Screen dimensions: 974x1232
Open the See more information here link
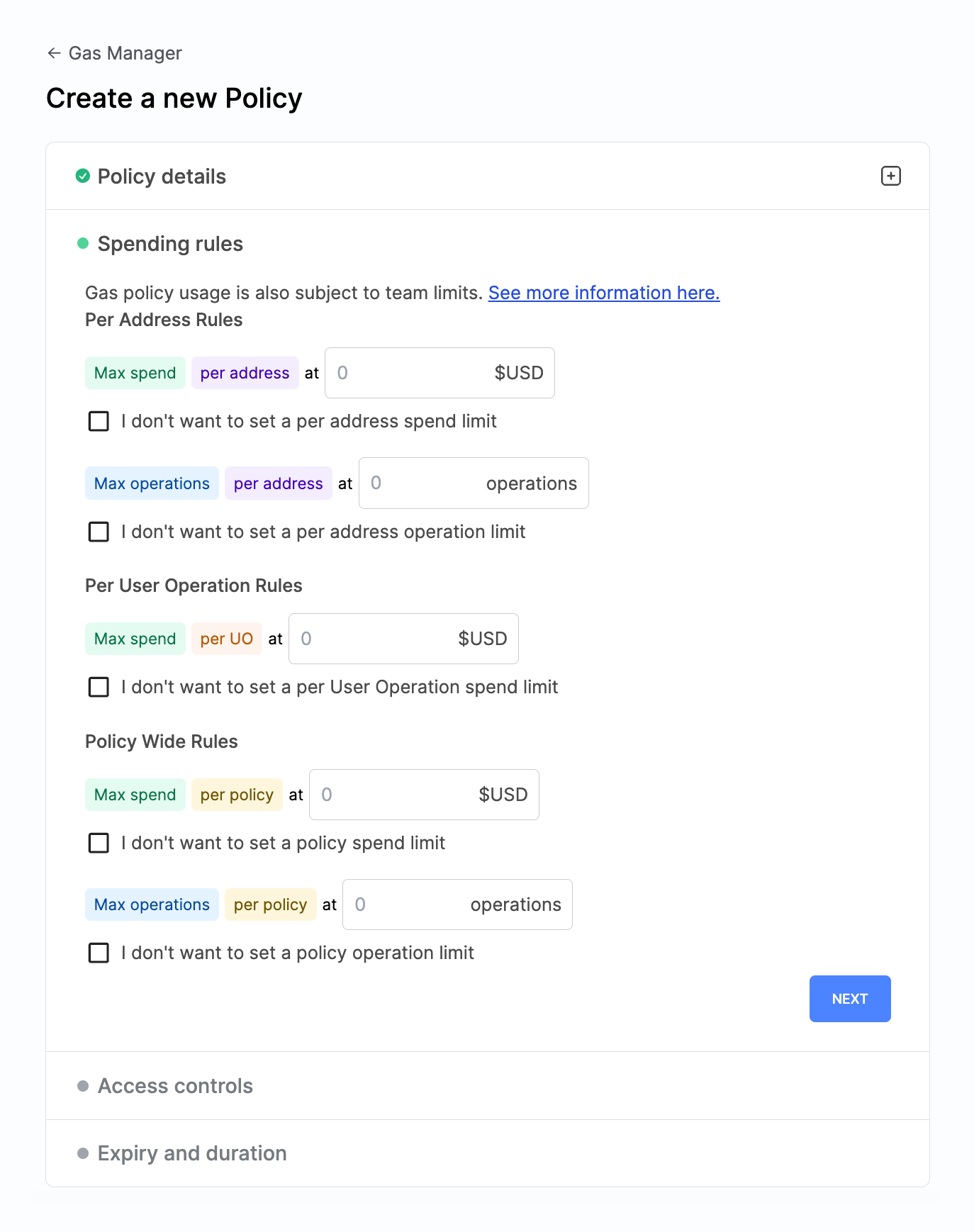click(x=604, y=292)
